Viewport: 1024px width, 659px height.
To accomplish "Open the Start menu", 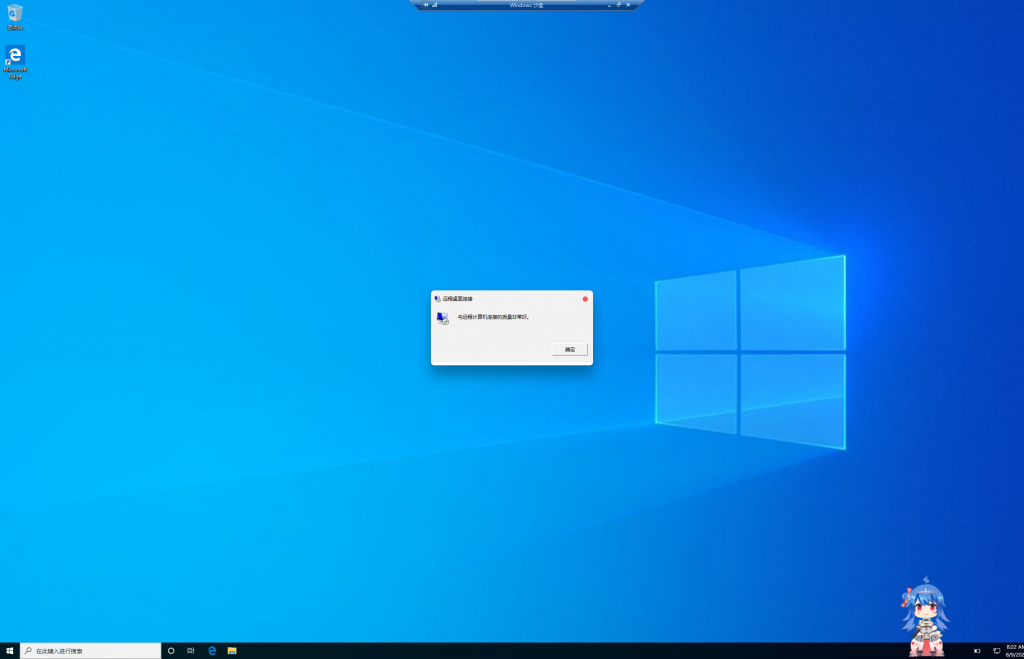I will pos(10,651).
